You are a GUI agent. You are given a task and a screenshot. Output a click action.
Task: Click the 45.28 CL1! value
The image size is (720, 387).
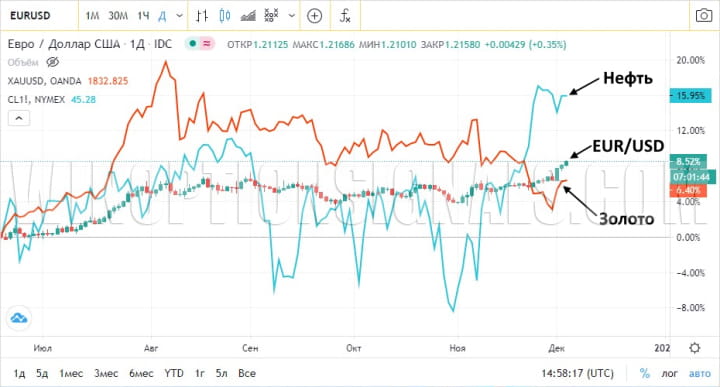click(x=83, y=100)
